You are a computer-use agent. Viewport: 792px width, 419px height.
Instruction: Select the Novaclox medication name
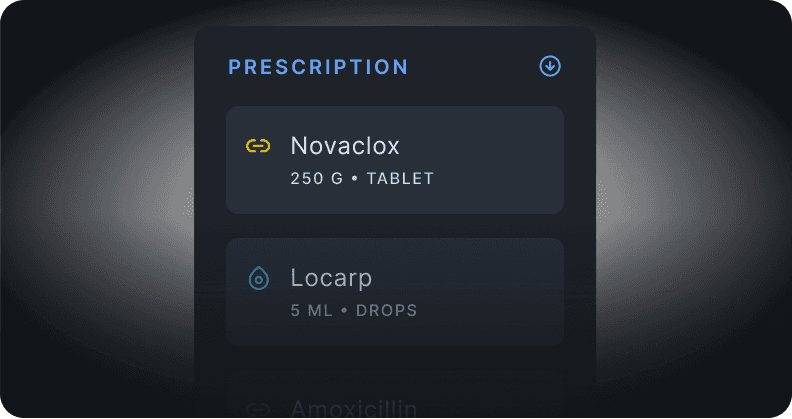click(345, 146)
